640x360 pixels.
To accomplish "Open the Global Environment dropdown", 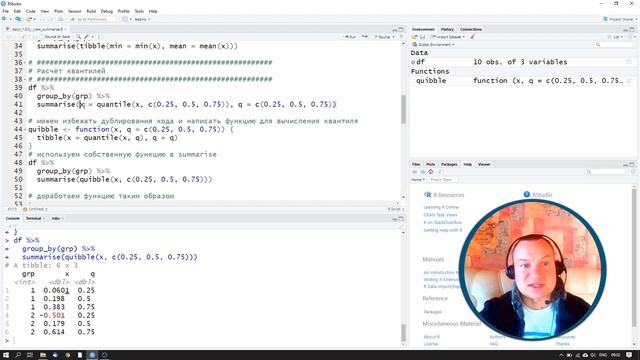I will pyautogui.click(x=433, y=44).
